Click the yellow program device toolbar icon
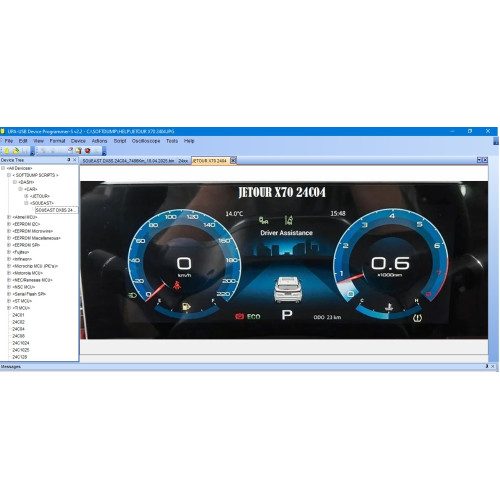500x500 pixels. (79, 151)
